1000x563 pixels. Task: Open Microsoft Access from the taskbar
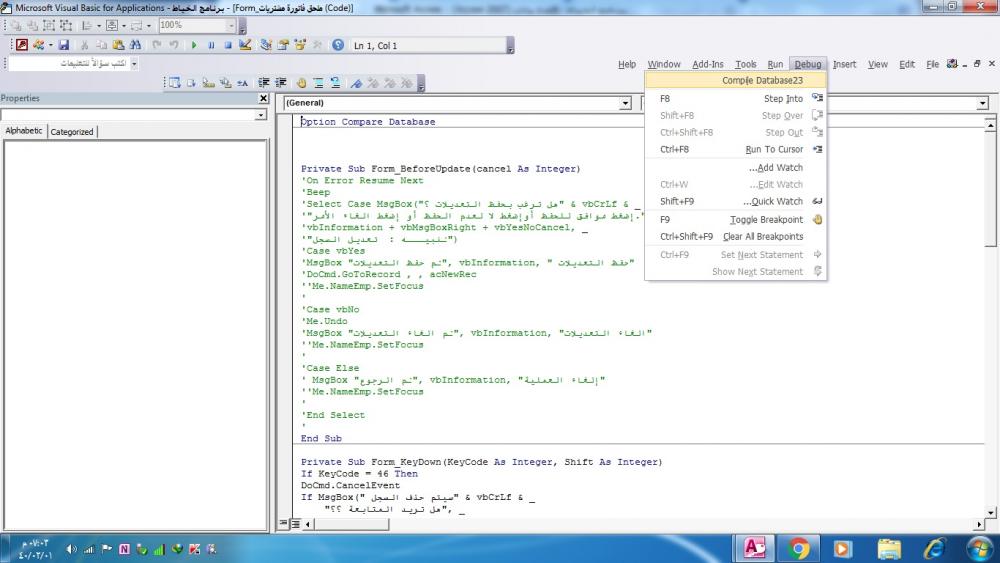[755, 548]
